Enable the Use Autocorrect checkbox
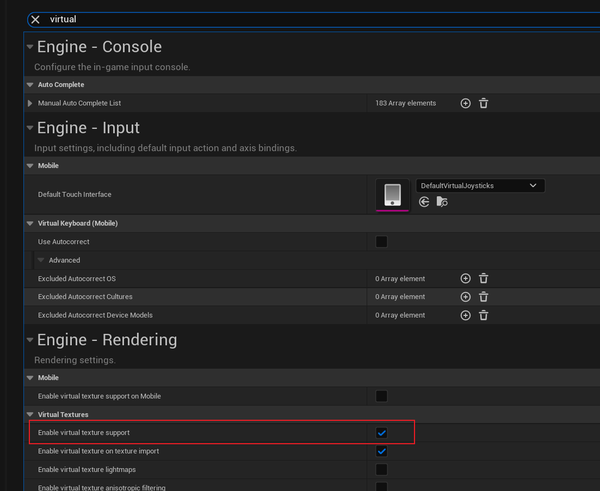The image size is (600, 491). 381,242
